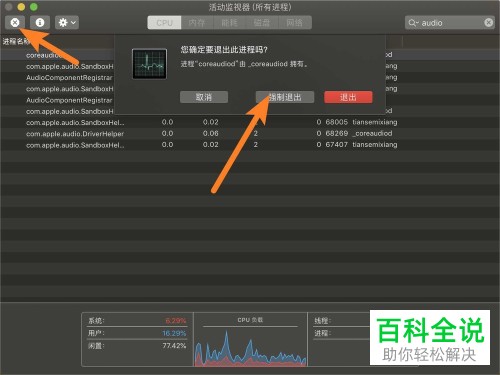This screenshot has height=375, width=500.
Task: Click PID value 68269
Action: [337, 133]
